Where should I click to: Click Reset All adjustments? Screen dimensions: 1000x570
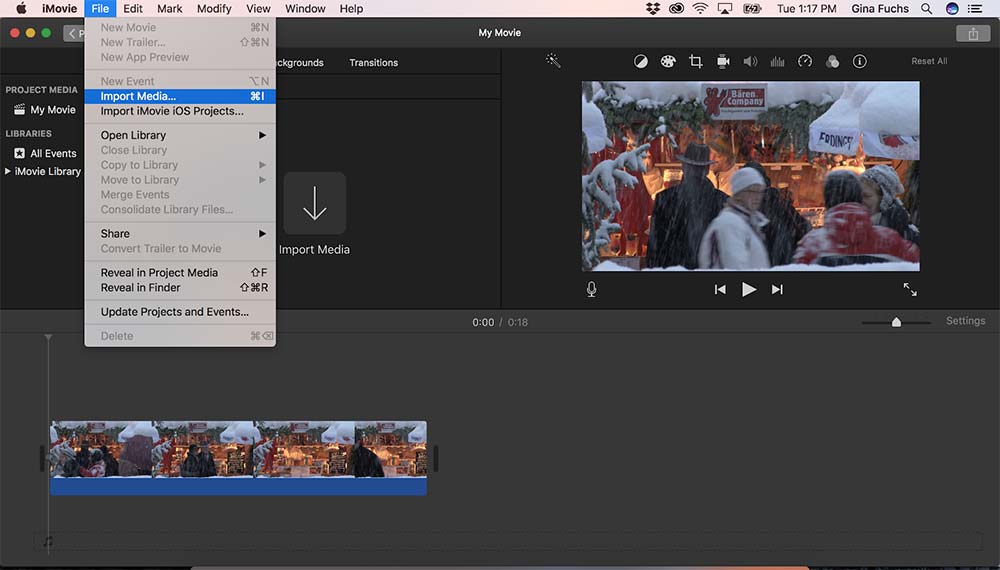click(x=929, y=61)
